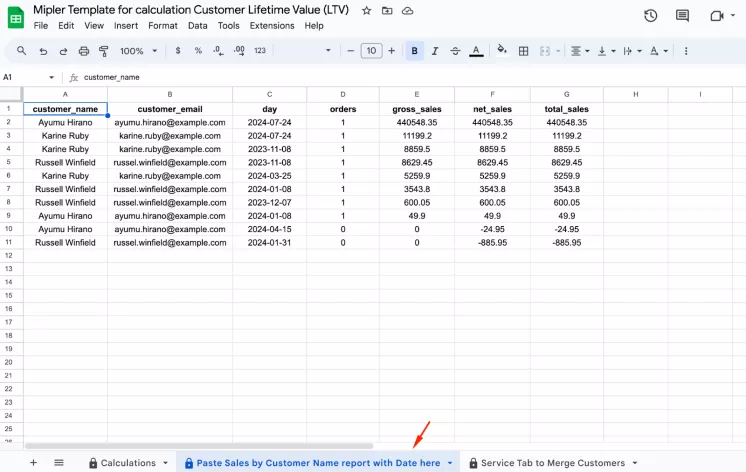
Task: Click the font size field showing 10
Action: coord(371,50)
